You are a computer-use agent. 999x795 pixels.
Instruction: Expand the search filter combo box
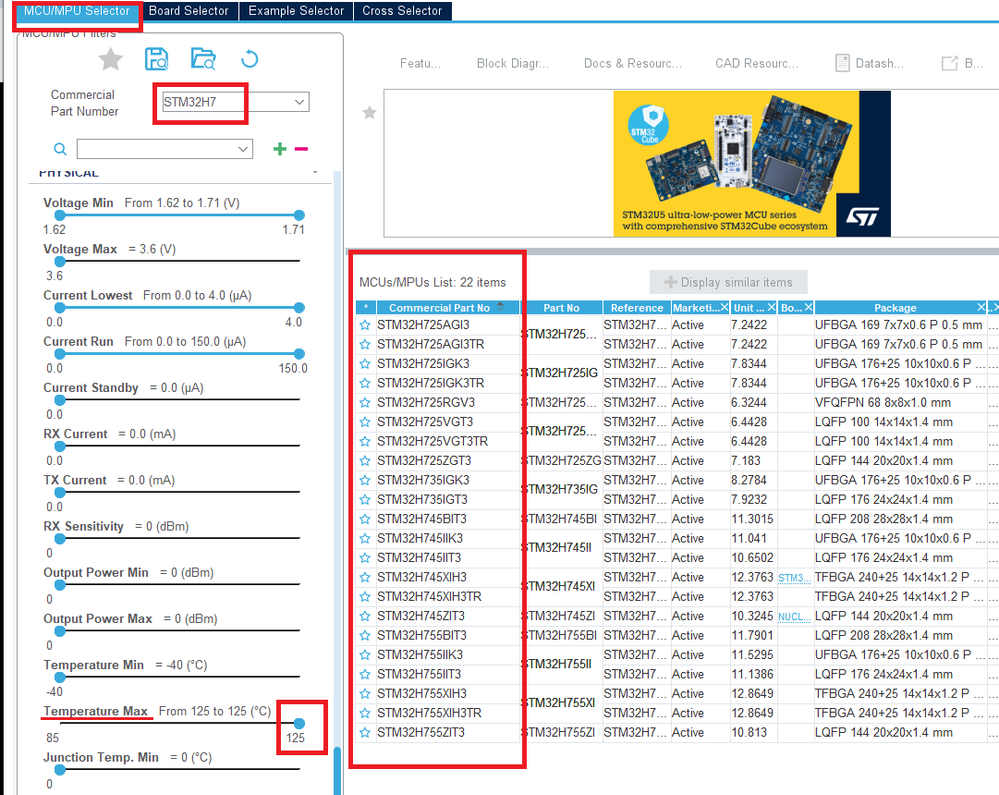click(x=243, y=149)
